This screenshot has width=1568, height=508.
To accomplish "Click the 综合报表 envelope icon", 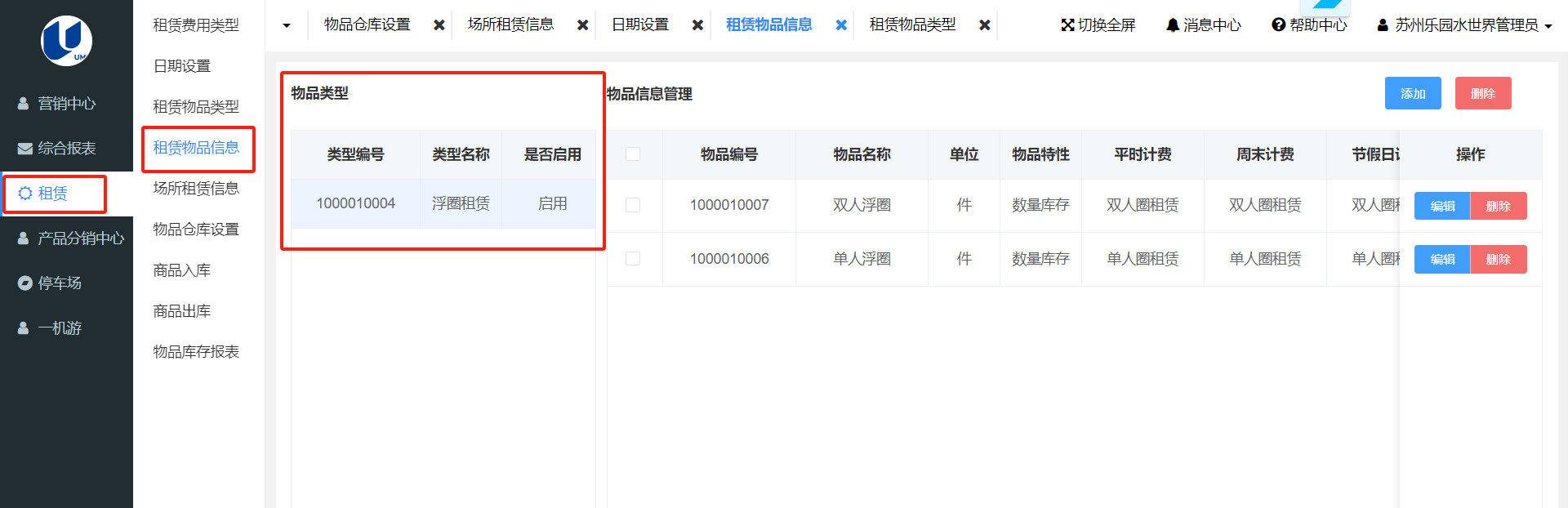I will (25, 149).
